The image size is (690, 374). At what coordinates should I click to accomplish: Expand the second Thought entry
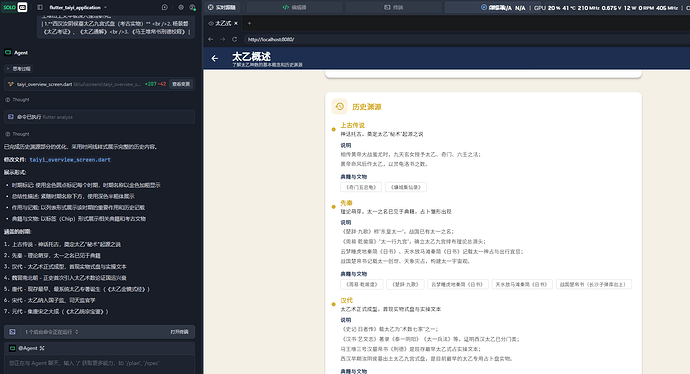(17, 134)
